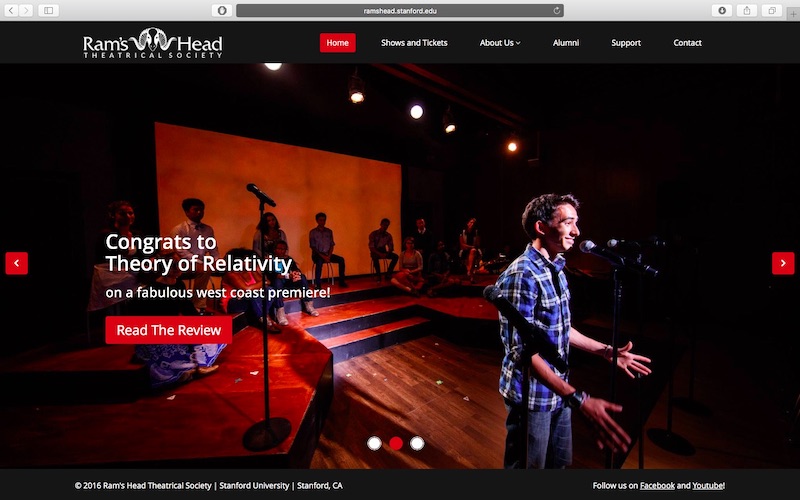Open the privacy shield icon beside address bar

pyautogui.click(x=222, y=10)
